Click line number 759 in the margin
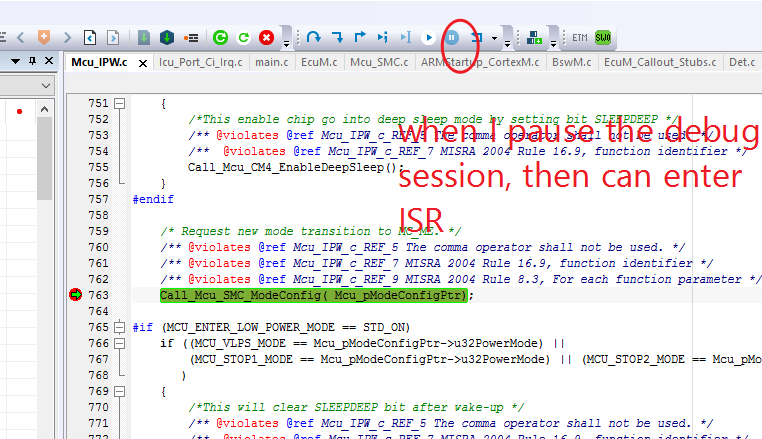 click(99, 231)
